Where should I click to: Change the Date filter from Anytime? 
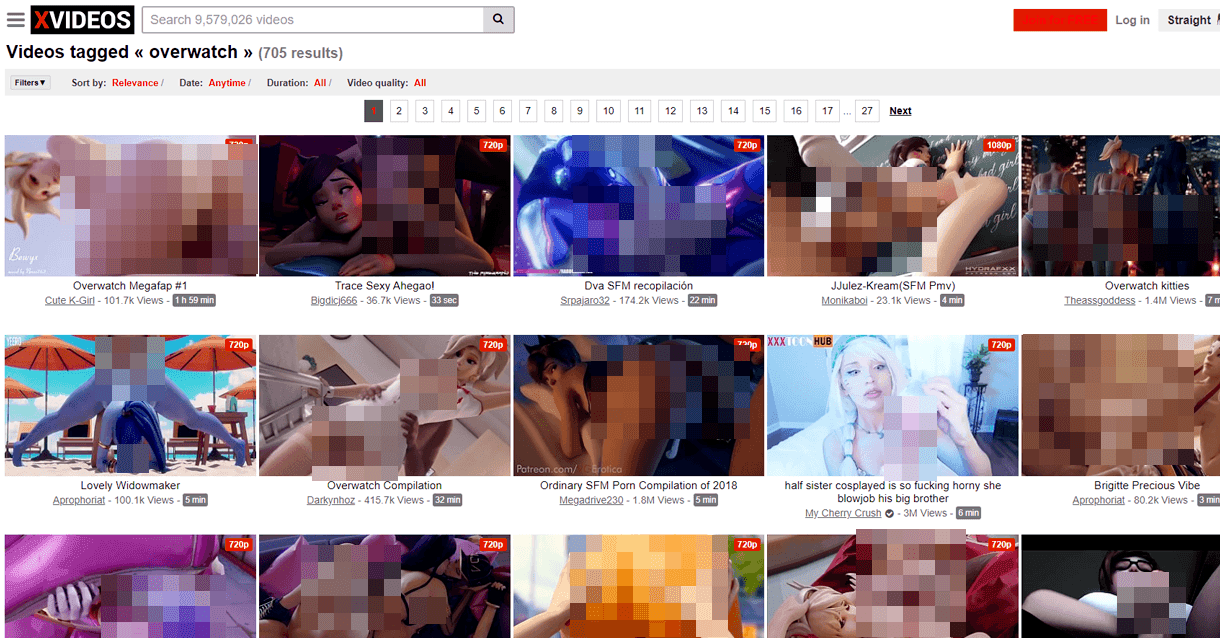coord(227,83)
